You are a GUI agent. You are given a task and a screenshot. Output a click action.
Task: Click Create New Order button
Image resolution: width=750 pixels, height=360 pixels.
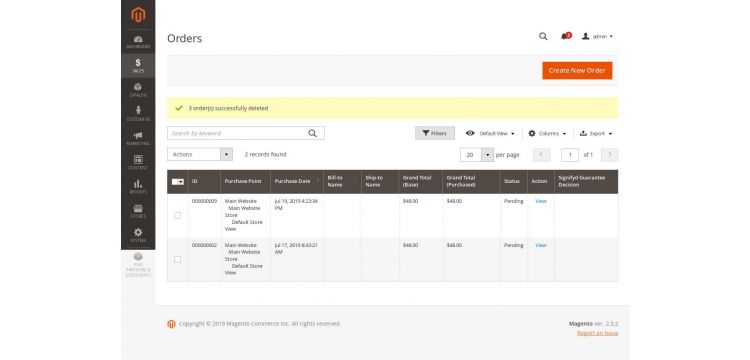577,70
